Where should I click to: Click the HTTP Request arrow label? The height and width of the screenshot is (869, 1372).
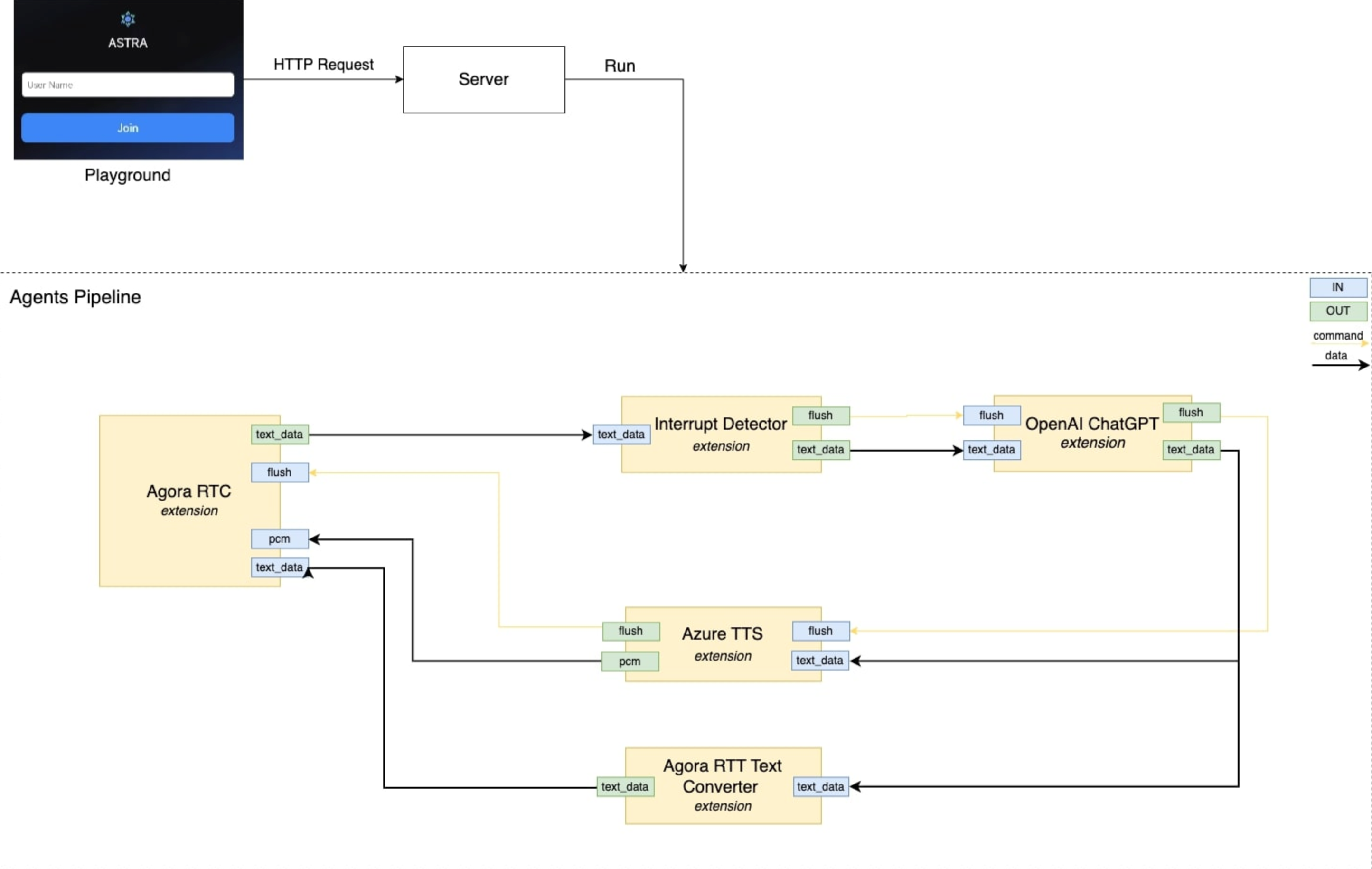pos(323,65)
